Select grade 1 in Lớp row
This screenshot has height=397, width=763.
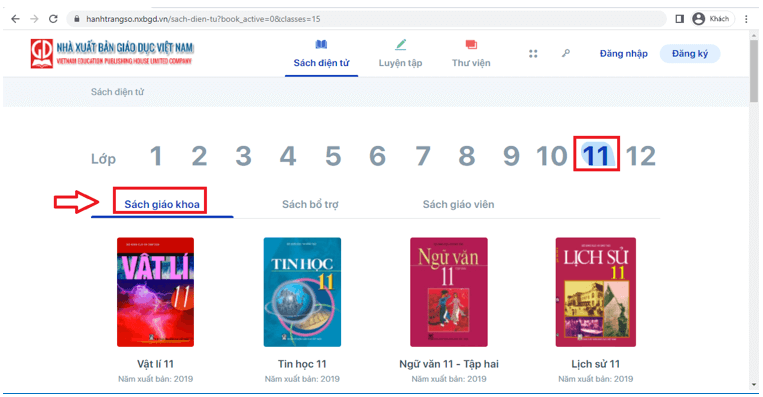point(156,156)
